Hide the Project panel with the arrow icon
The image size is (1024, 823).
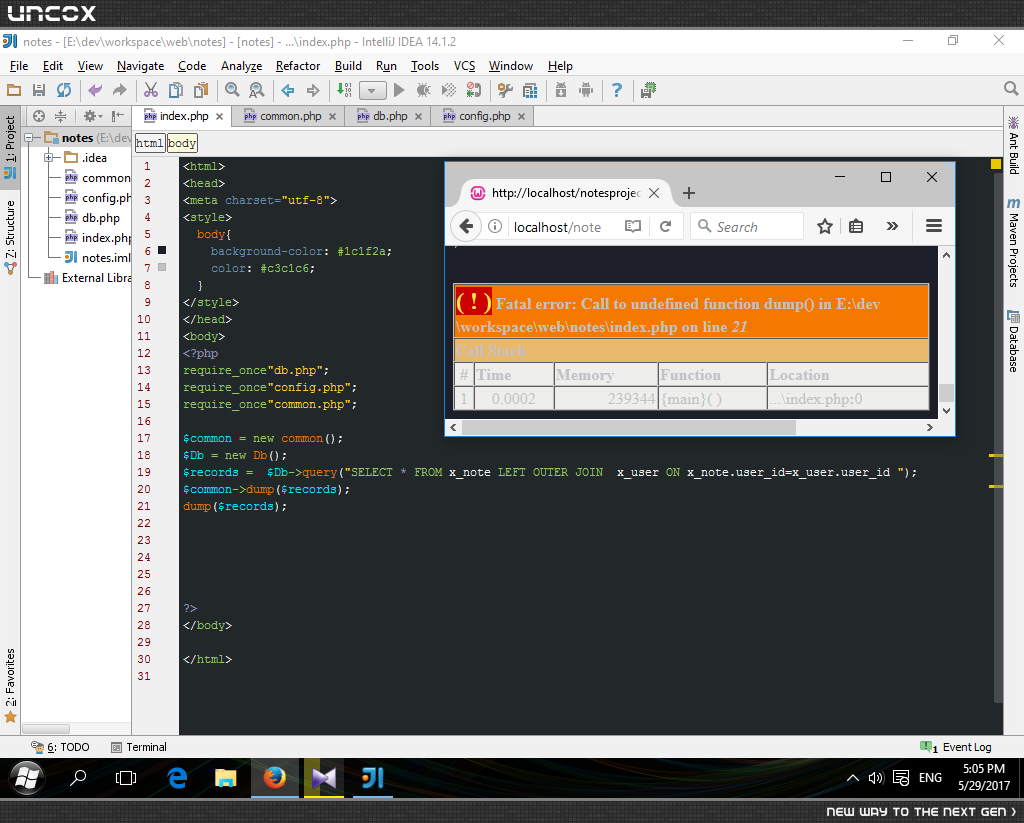click(118, 116)
